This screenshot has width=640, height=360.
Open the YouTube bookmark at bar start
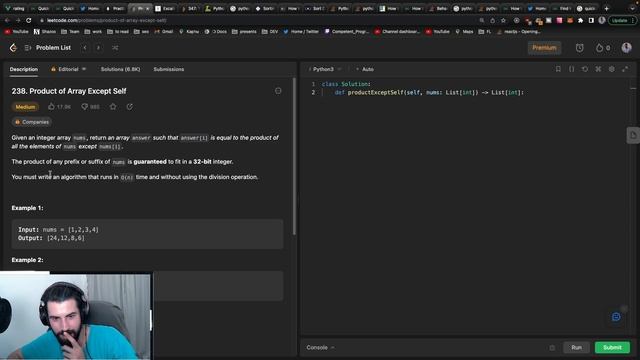17,32
